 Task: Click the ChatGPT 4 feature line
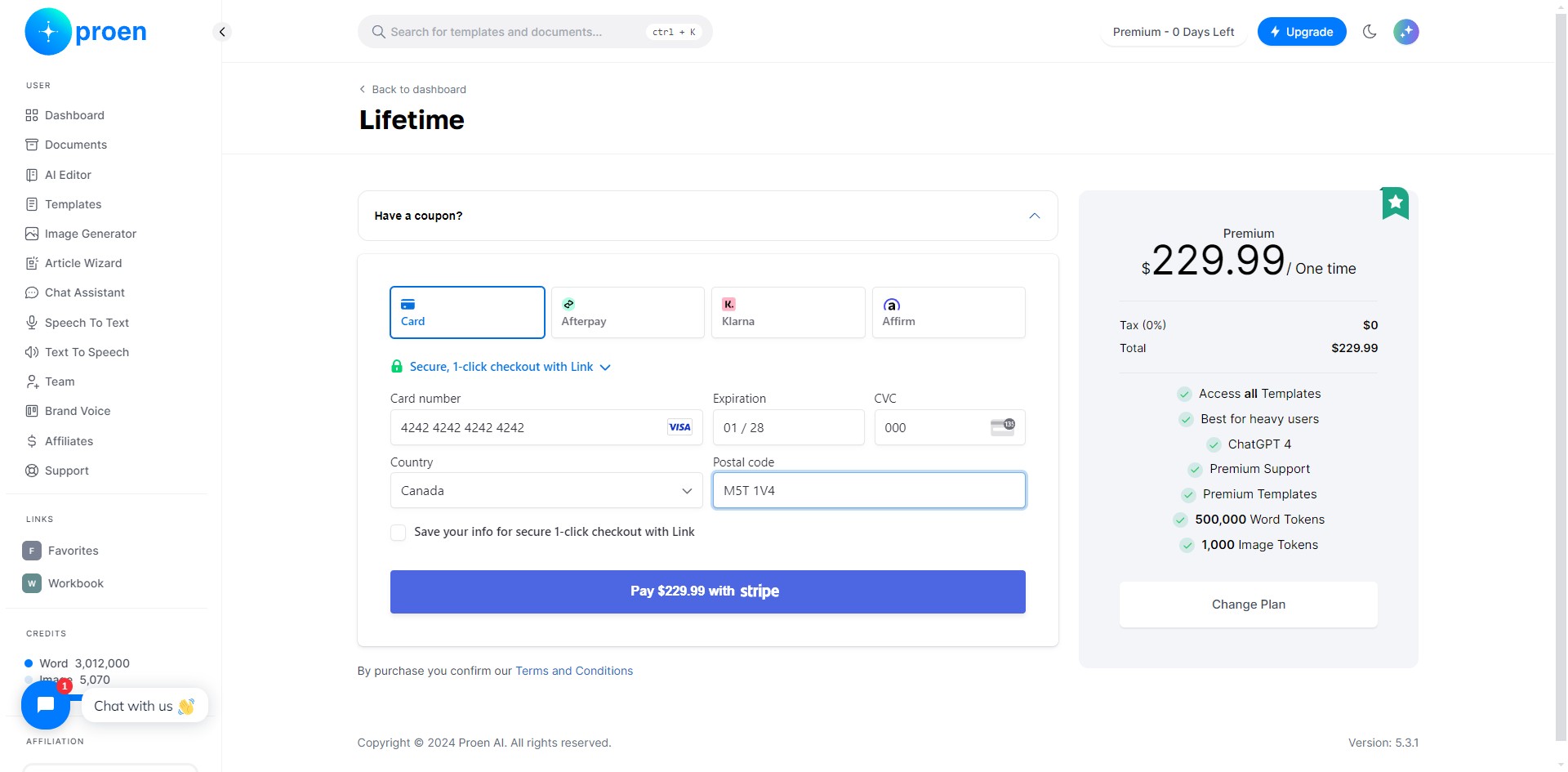point(1249,444)
